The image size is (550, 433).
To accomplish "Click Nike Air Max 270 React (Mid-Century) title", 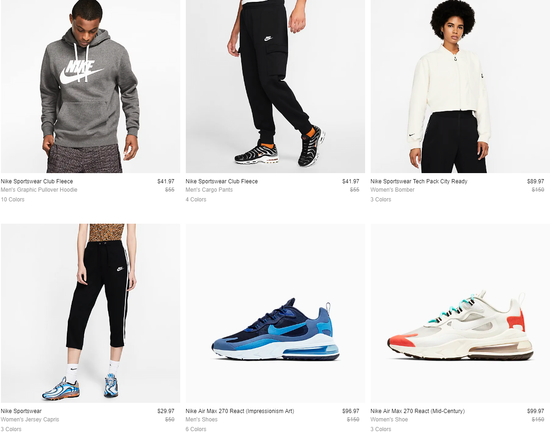I will (417, 411).
